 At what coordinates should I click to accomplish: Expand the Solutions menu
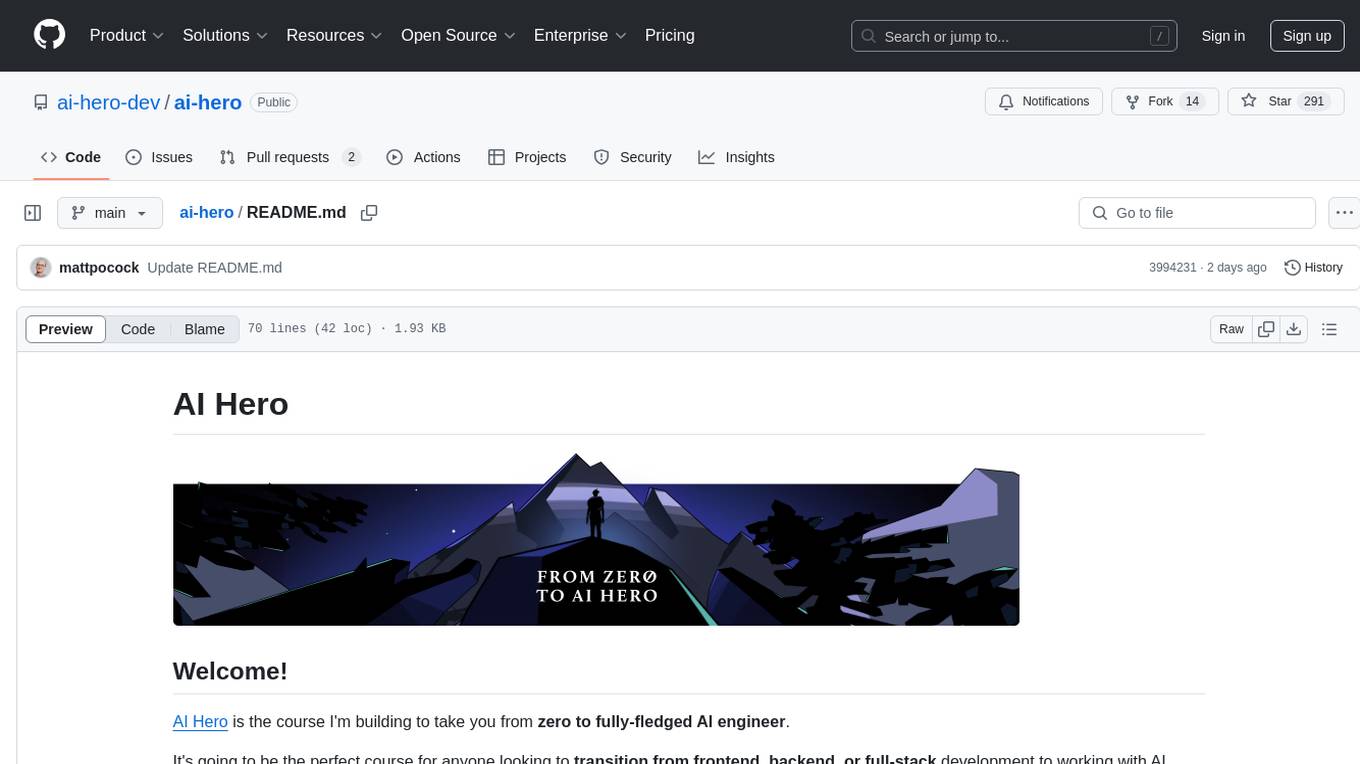coord(225,35)
